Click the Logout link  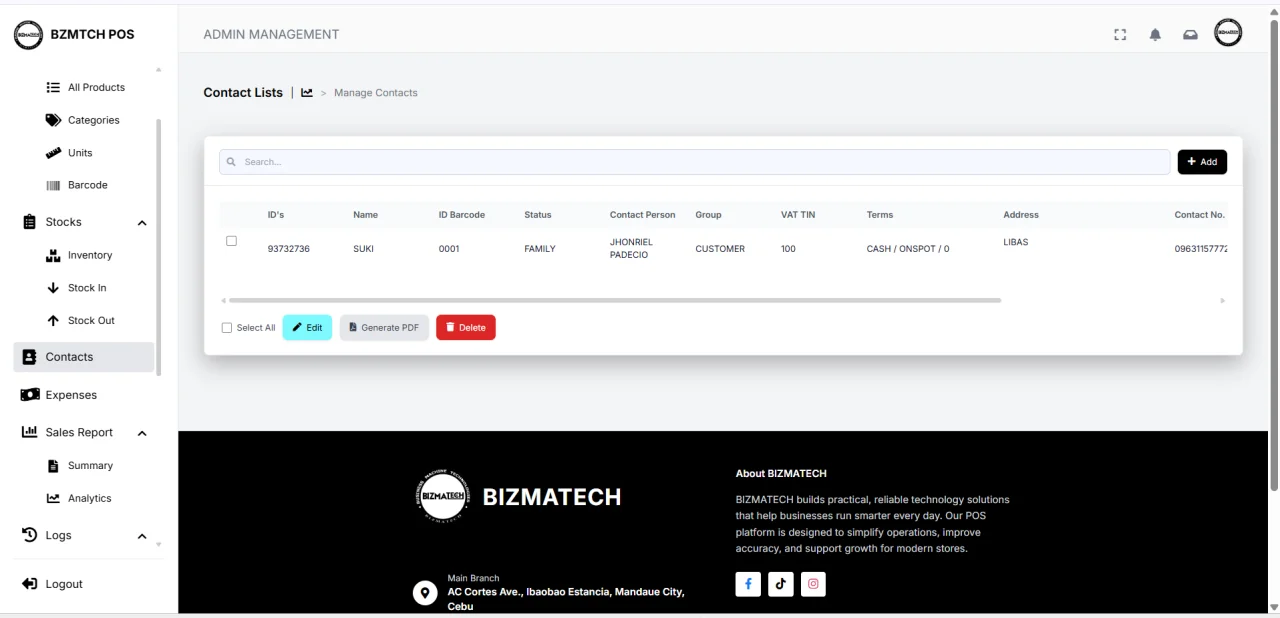click(x=64, y=584)
